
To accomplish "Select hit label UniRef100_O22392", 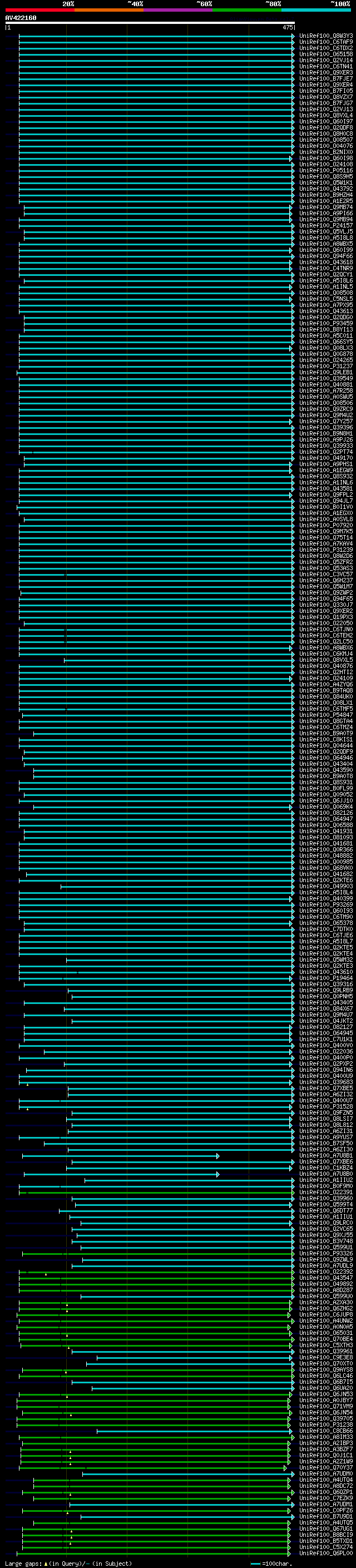I will point(326,1272).
